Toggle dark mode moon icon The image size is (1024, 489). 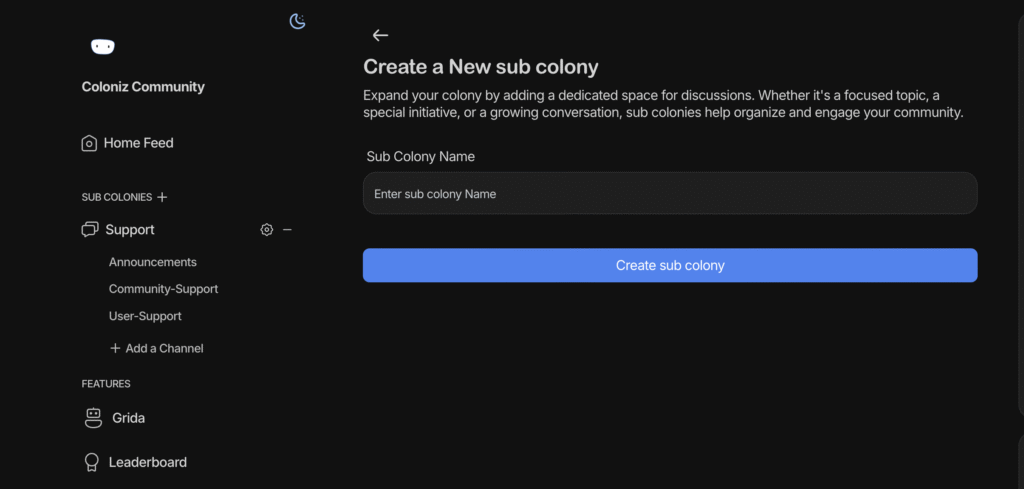pyautogui.click(x=298, y=22)
